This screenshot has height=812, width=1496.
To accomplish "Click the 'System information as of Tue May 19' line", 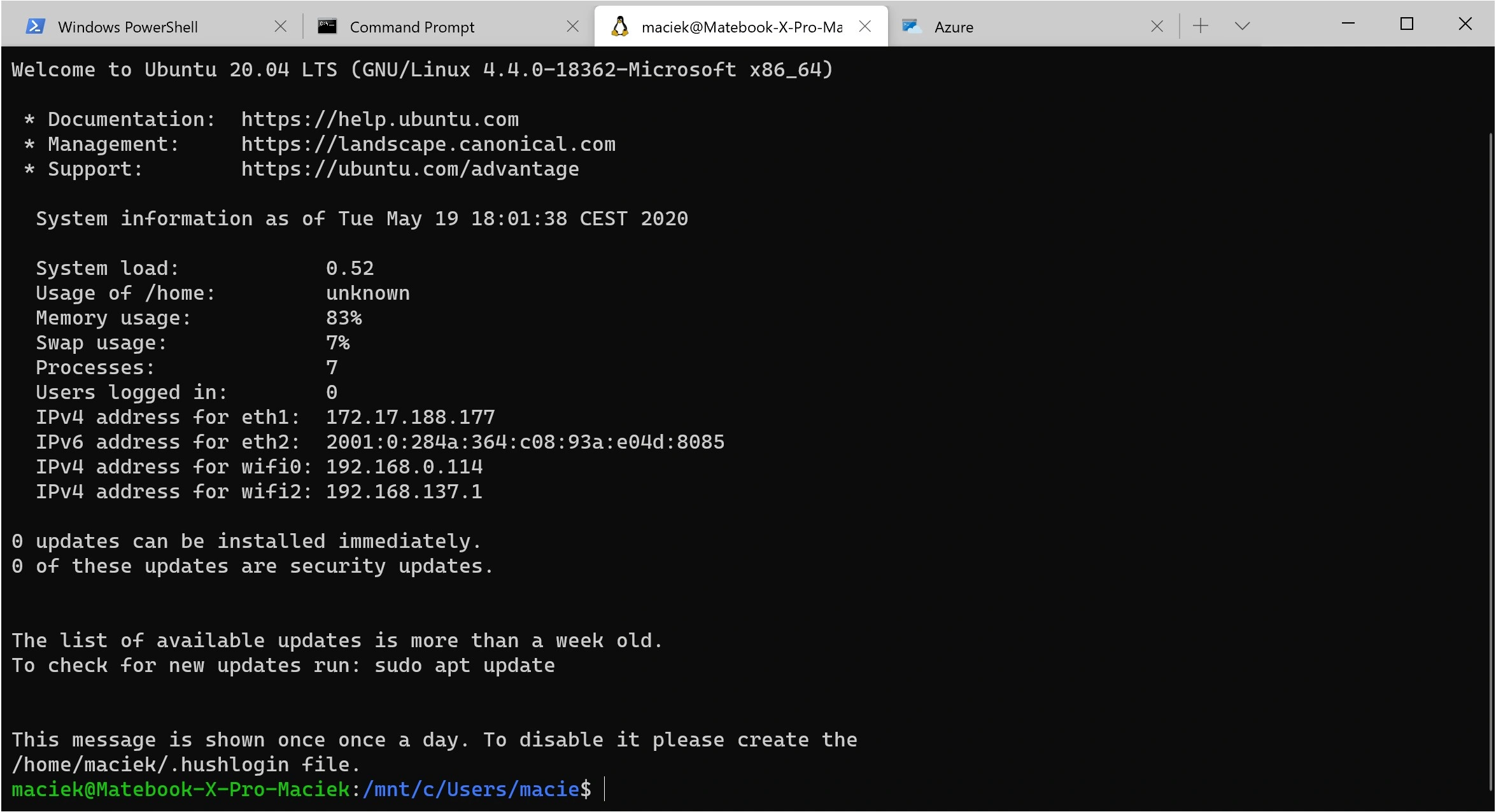I will click(x=362, y=219).
